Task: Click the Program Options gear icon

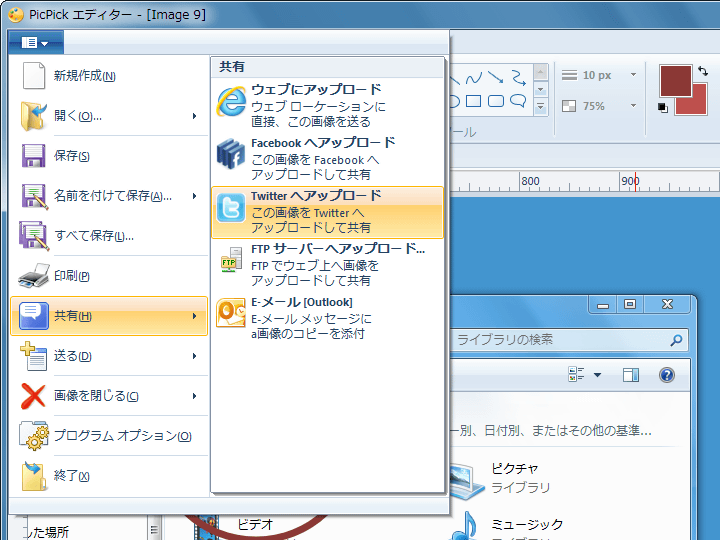Action: (34, 435)
